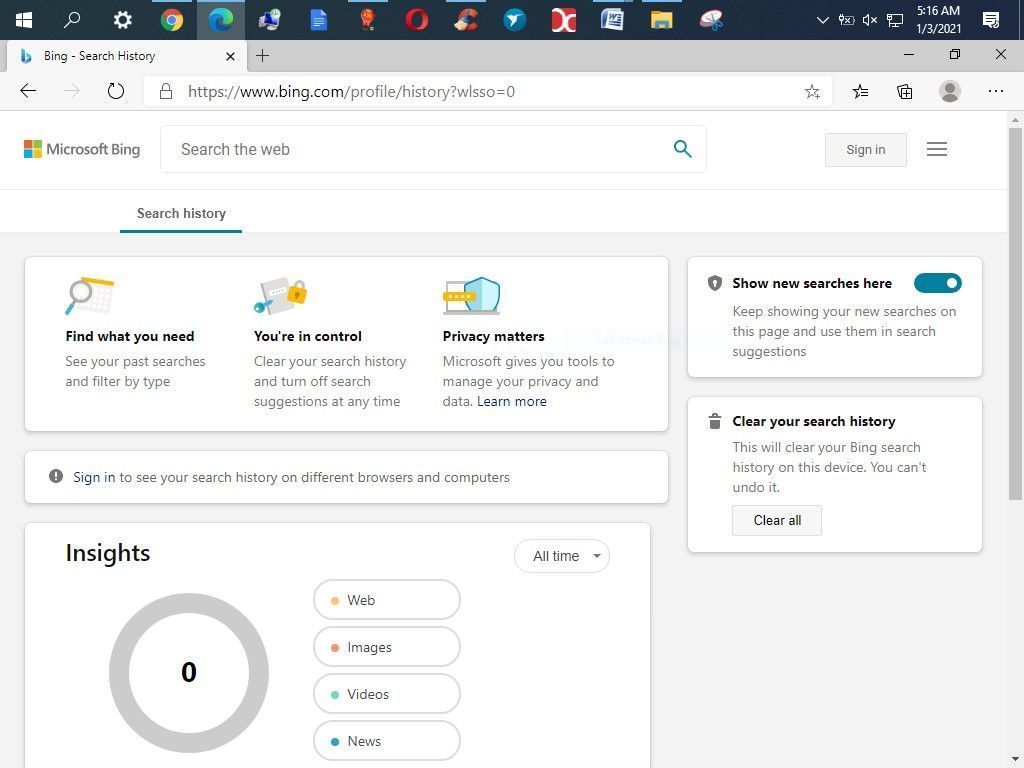Open the Snipping Tool taskbar icon
This screenshot has width=1024, height=768.
click(711, 20)
